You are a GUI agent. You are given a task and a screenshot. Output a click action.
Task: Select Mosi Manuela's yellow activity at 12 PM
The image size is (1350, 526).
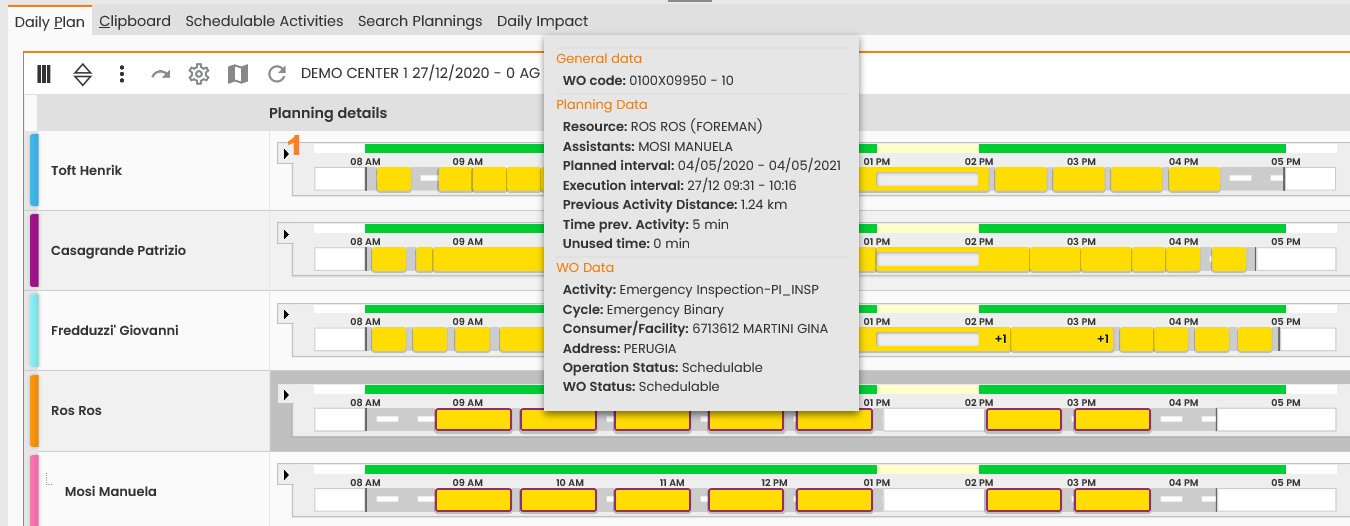(x=747, y=500)
